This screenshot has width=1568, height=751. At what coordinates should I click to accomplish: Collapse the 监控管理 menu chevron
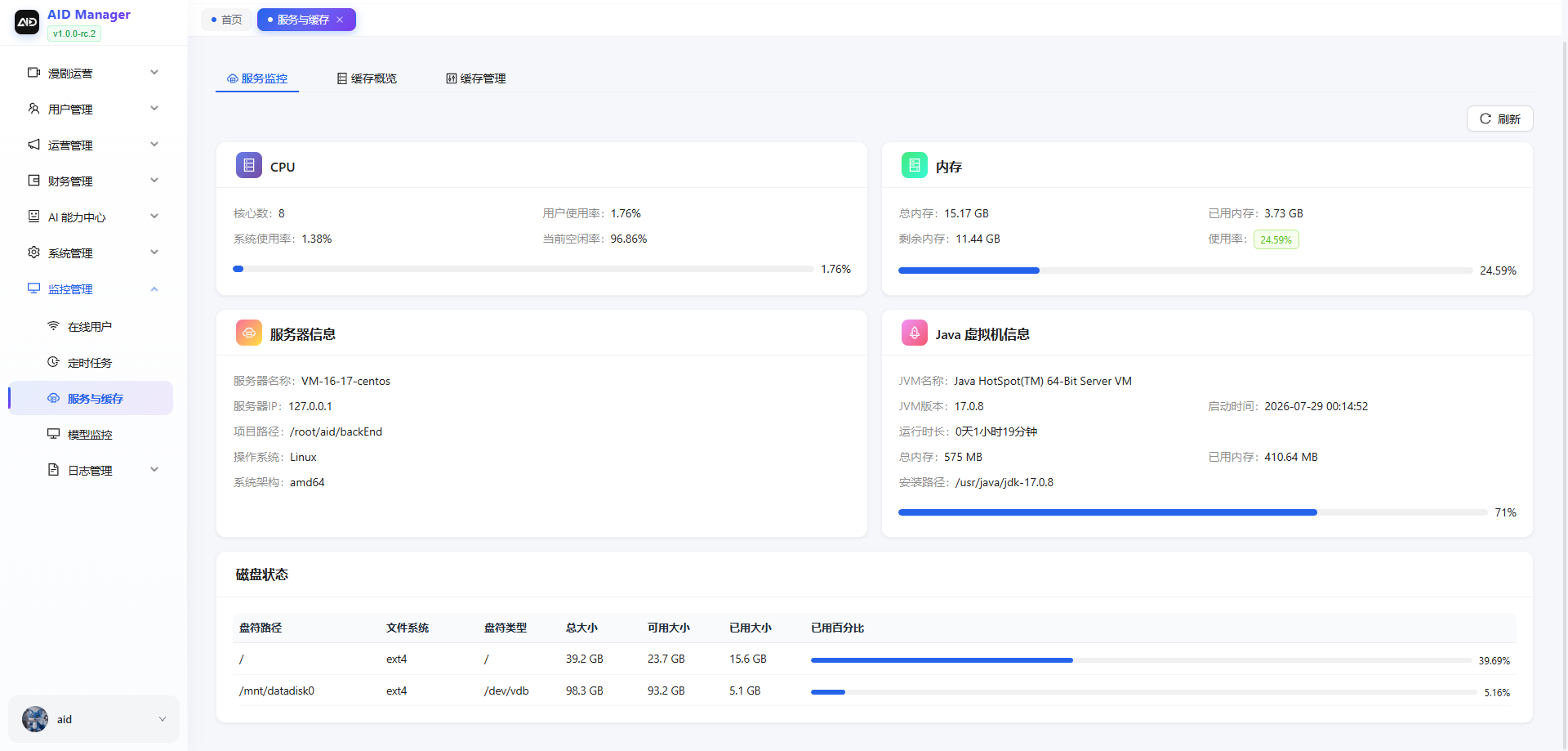[x=154, y=288]
